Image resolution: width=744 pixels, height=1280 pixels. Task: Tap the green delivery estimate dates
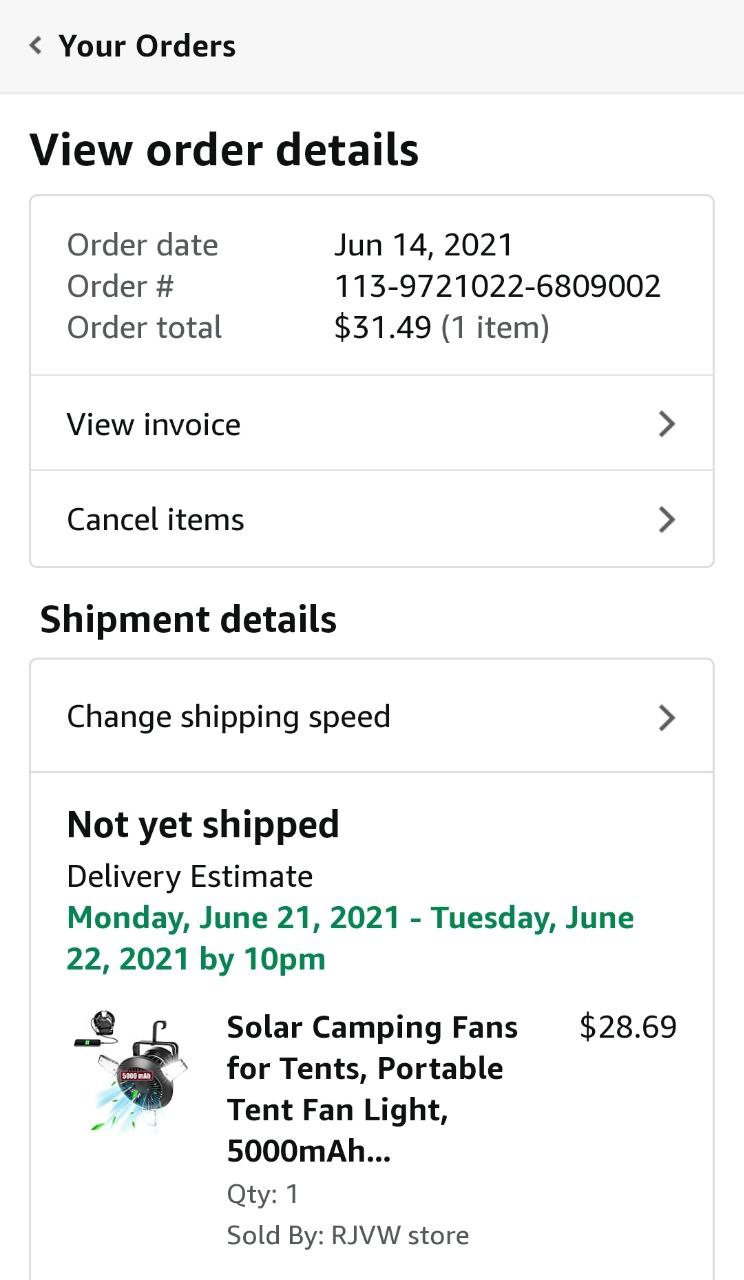point(350,938)
